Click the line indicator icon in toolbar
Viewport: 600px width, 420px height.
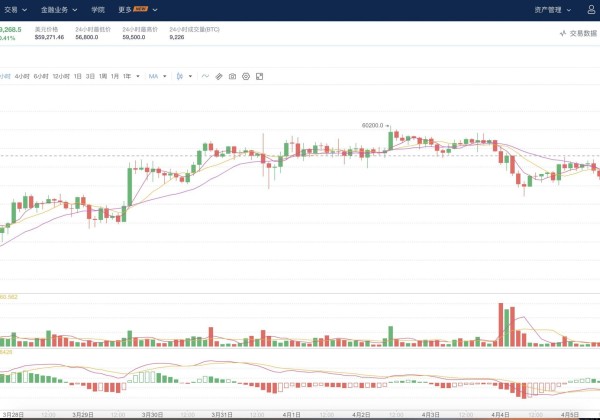[205, 76]
